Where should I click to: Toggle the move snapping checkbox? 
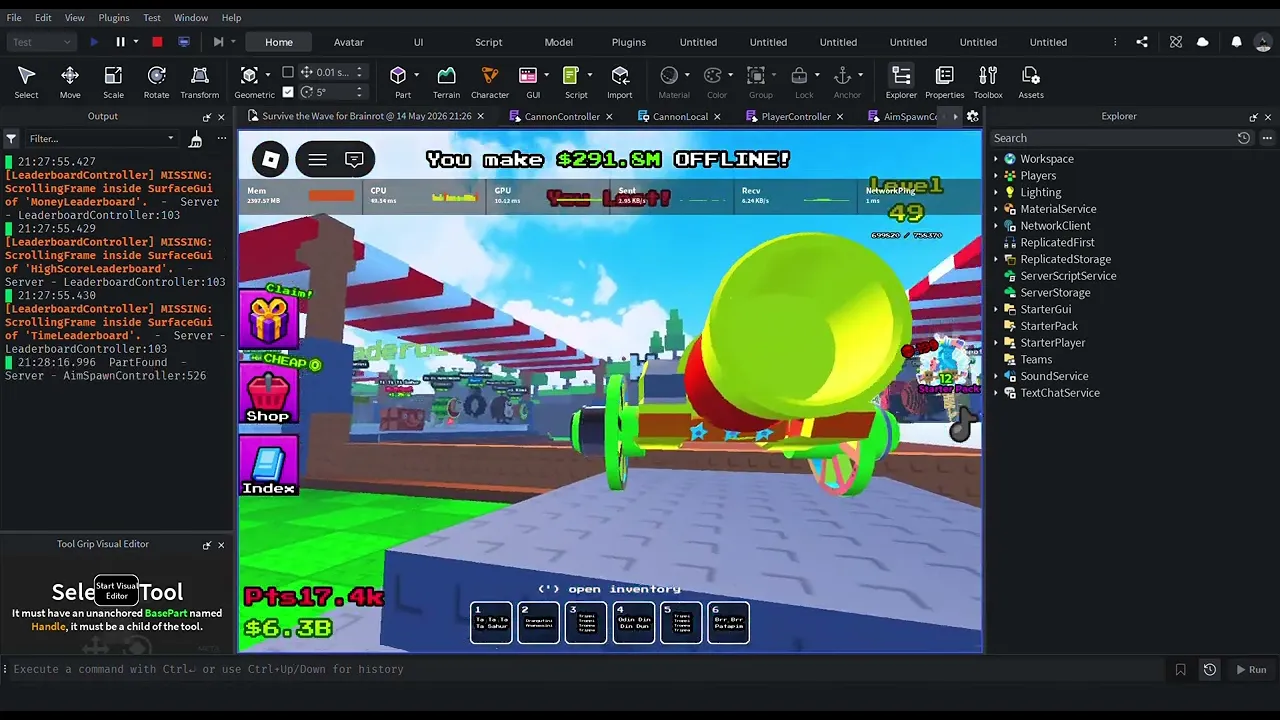pos(288,72)
